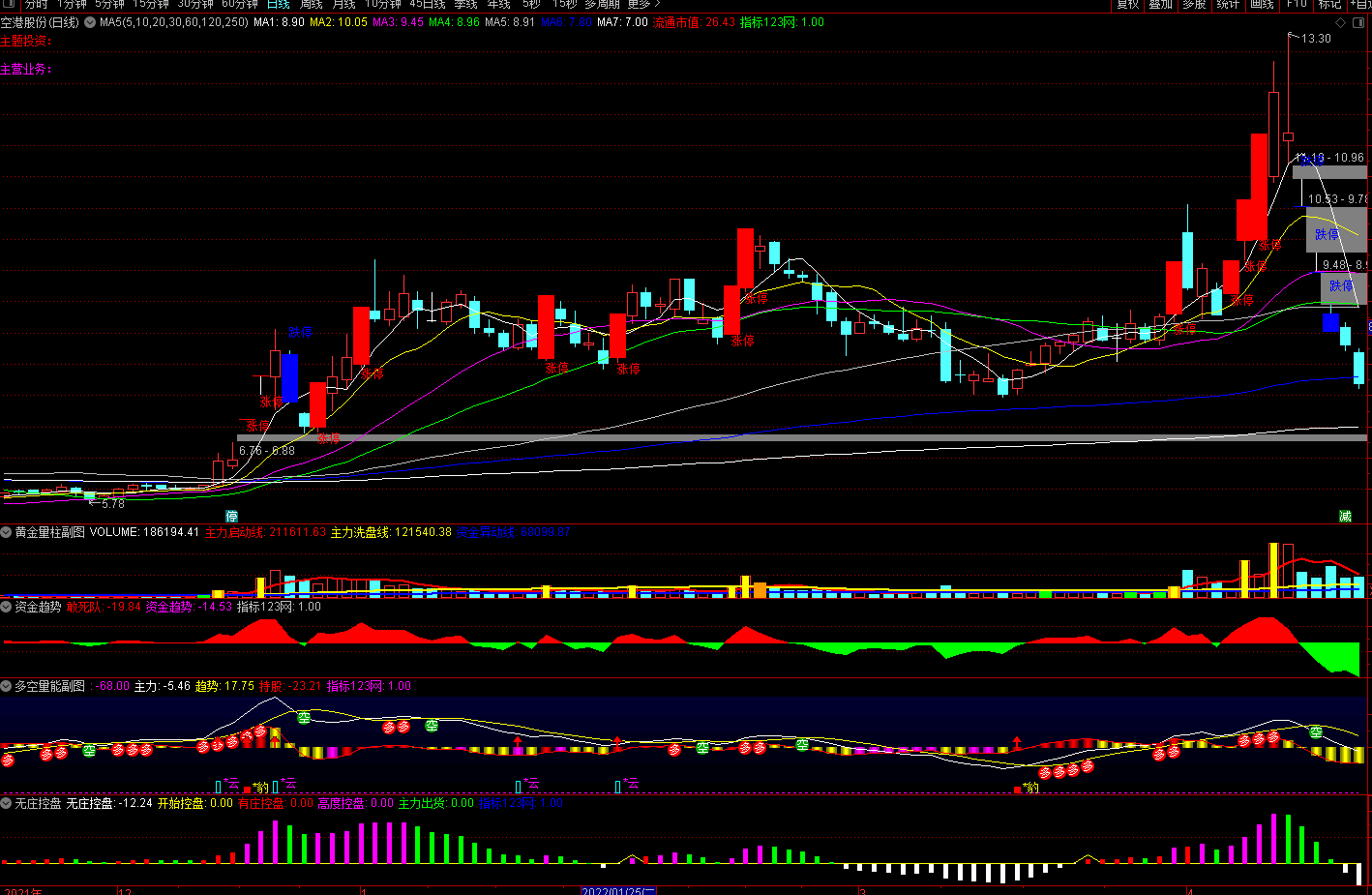The width and height of the screenshot is (1372, 895).
Task: Click the 主营业务 label
Action: coord(25,69)
